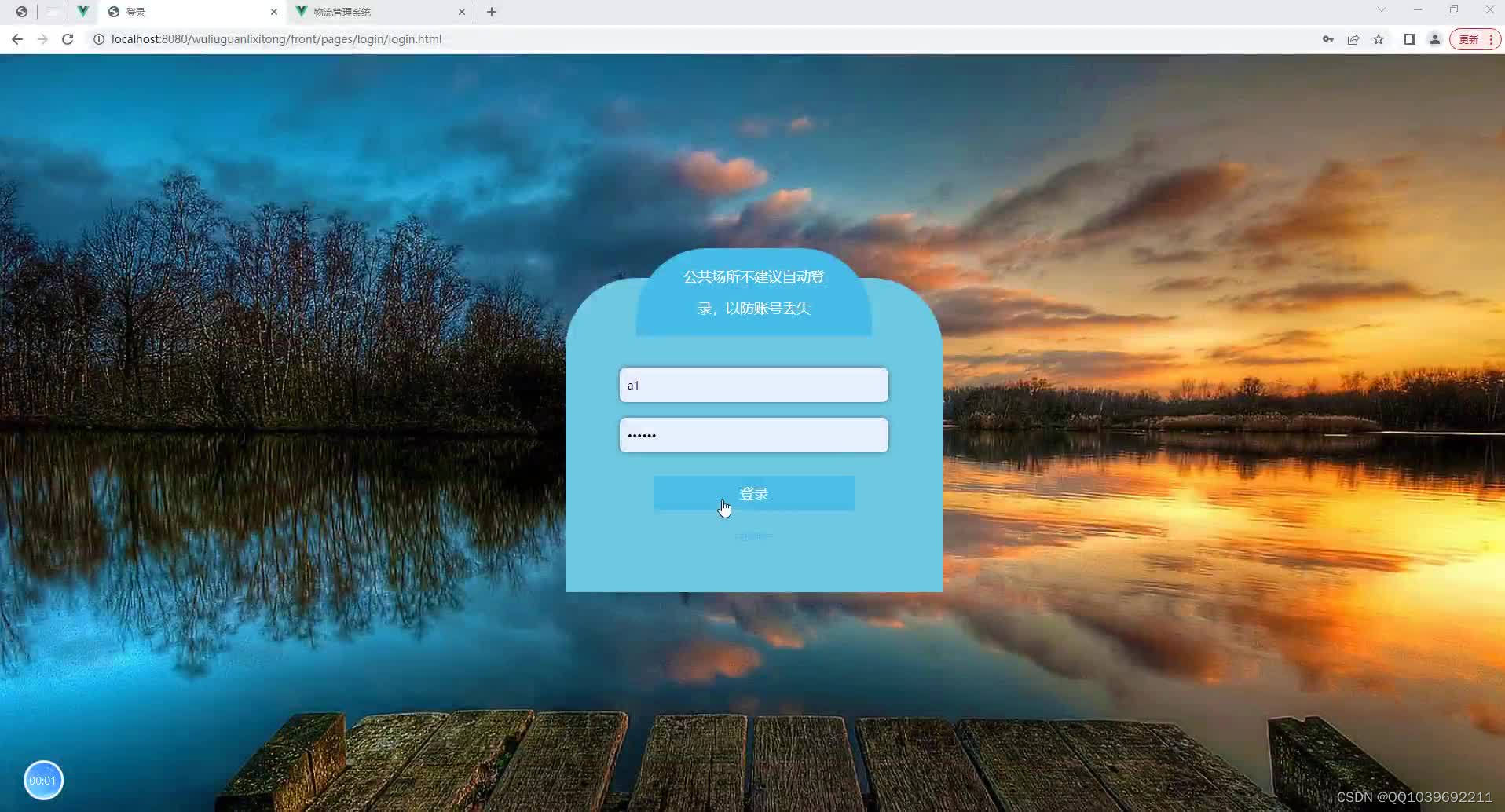Viewport: 1505px width, 812px height.
Task: Restore down the browser window
Action: 1454,10
